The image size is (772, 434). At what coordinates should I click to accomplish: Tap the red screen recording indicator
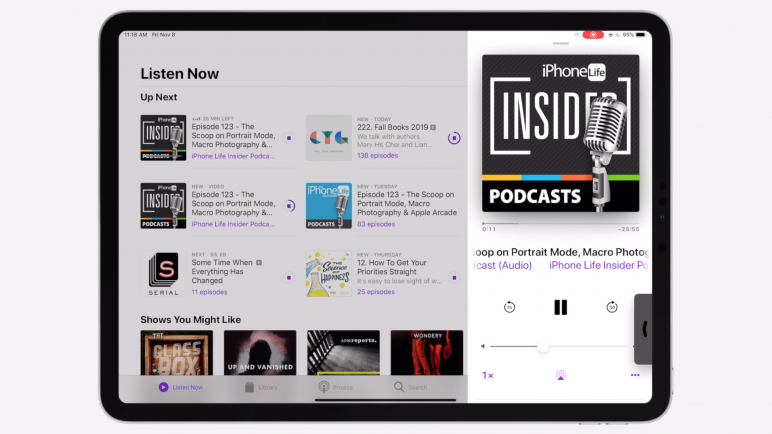pyautogui.click(x=593, y=35)
